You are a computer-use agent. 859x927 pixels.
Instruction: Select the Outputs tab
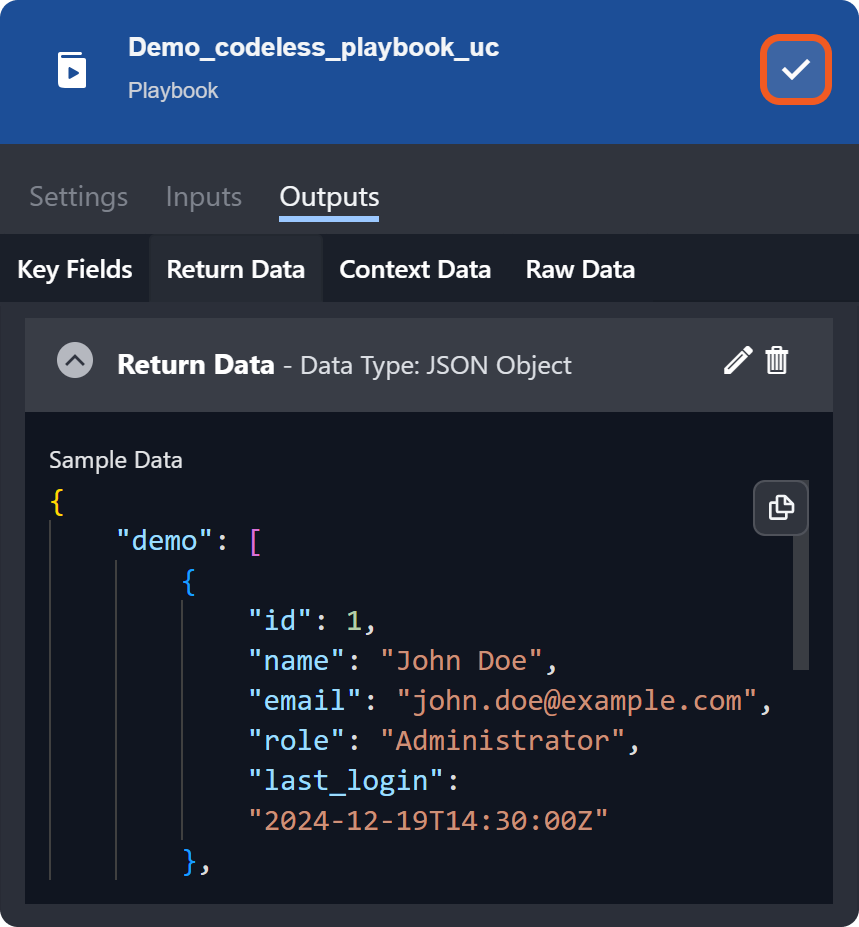(329, 197)
